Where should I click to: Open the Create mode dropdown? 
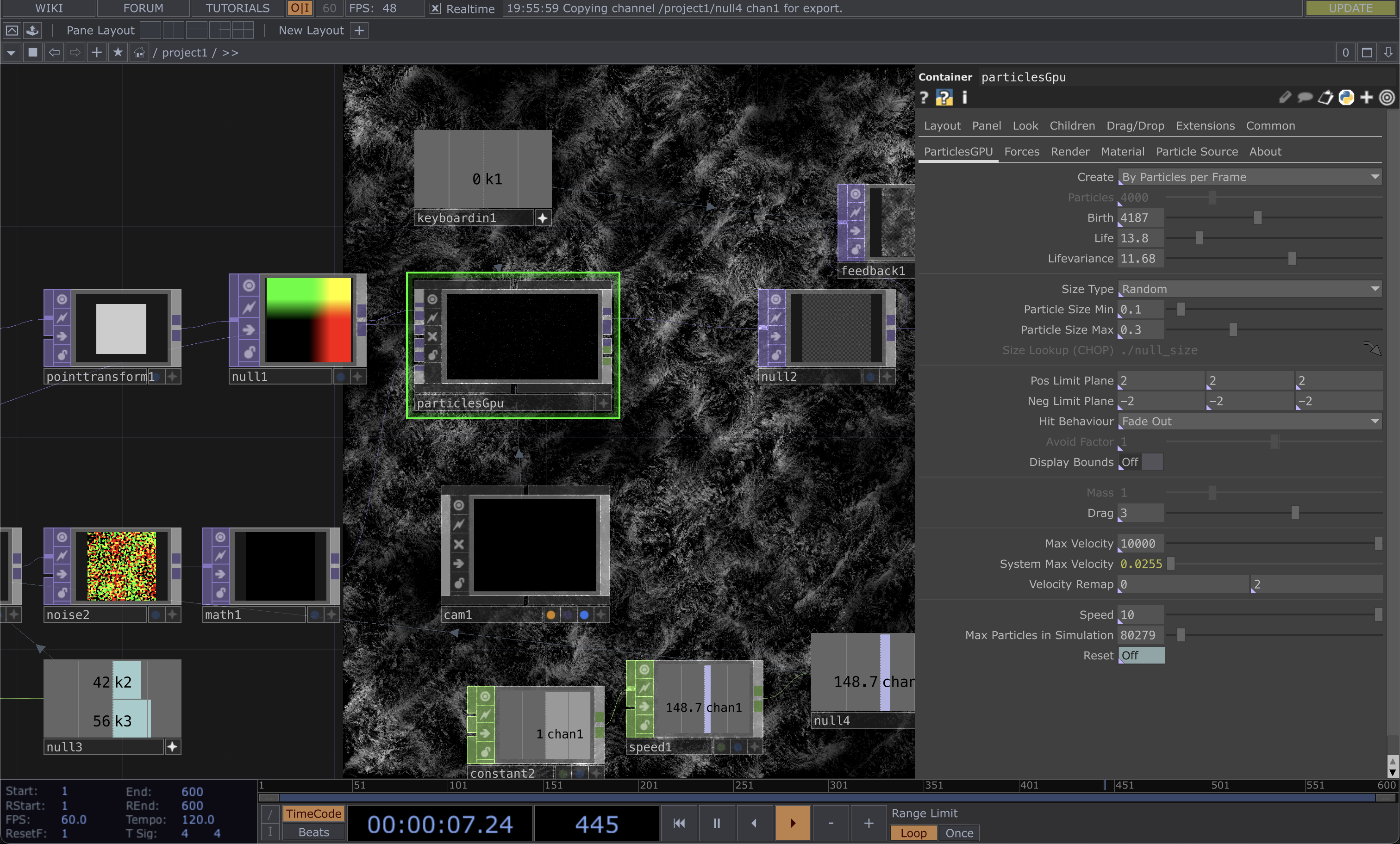[1249, 177]
